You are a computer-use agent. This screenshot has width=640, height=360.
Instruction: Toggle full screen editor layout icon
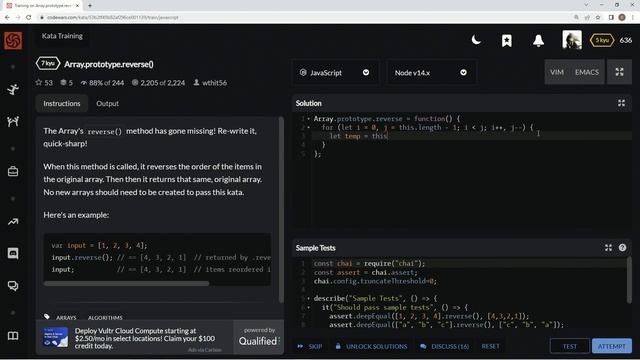pyautogui.click(x=619, y=72)
